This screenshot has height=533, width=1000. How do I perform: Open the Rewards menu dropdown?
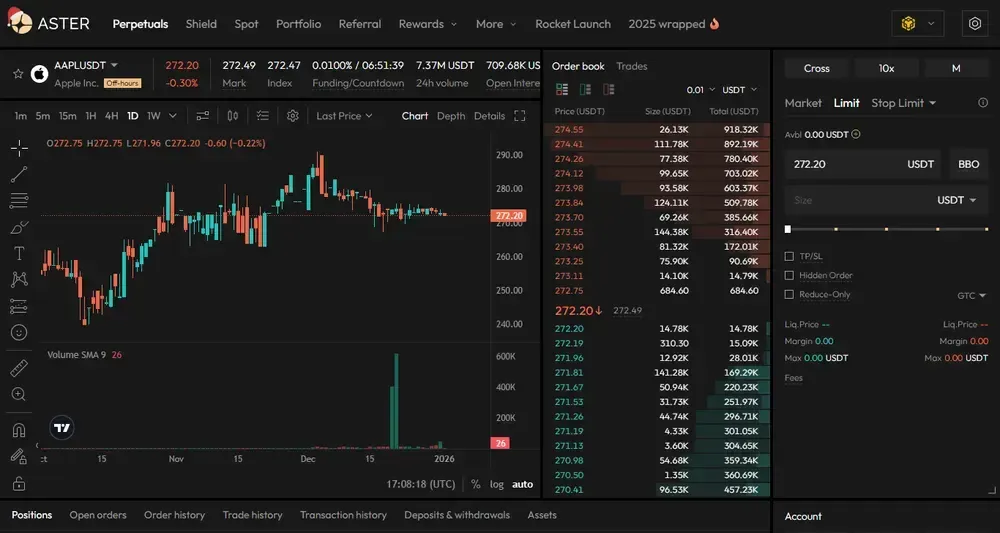point(428,24)
